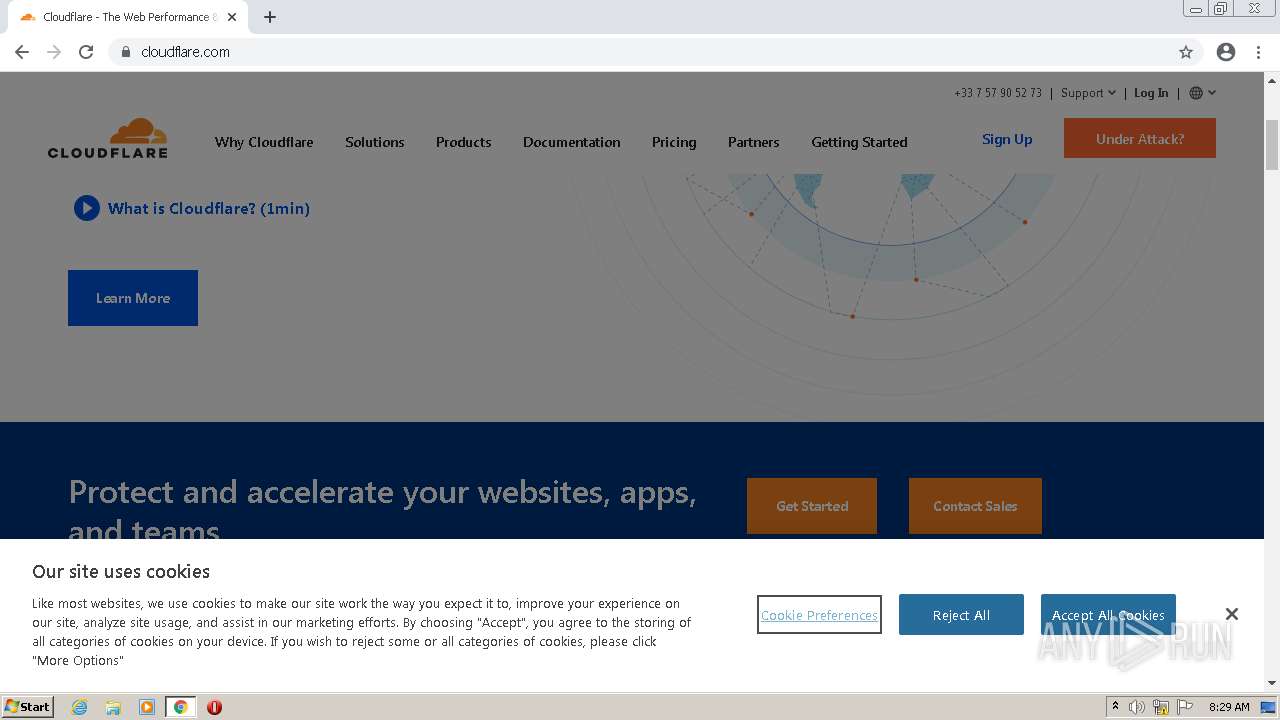Click the Cloudflare logo
Viewport: 1280px width, 720px height.
[108, 138]
